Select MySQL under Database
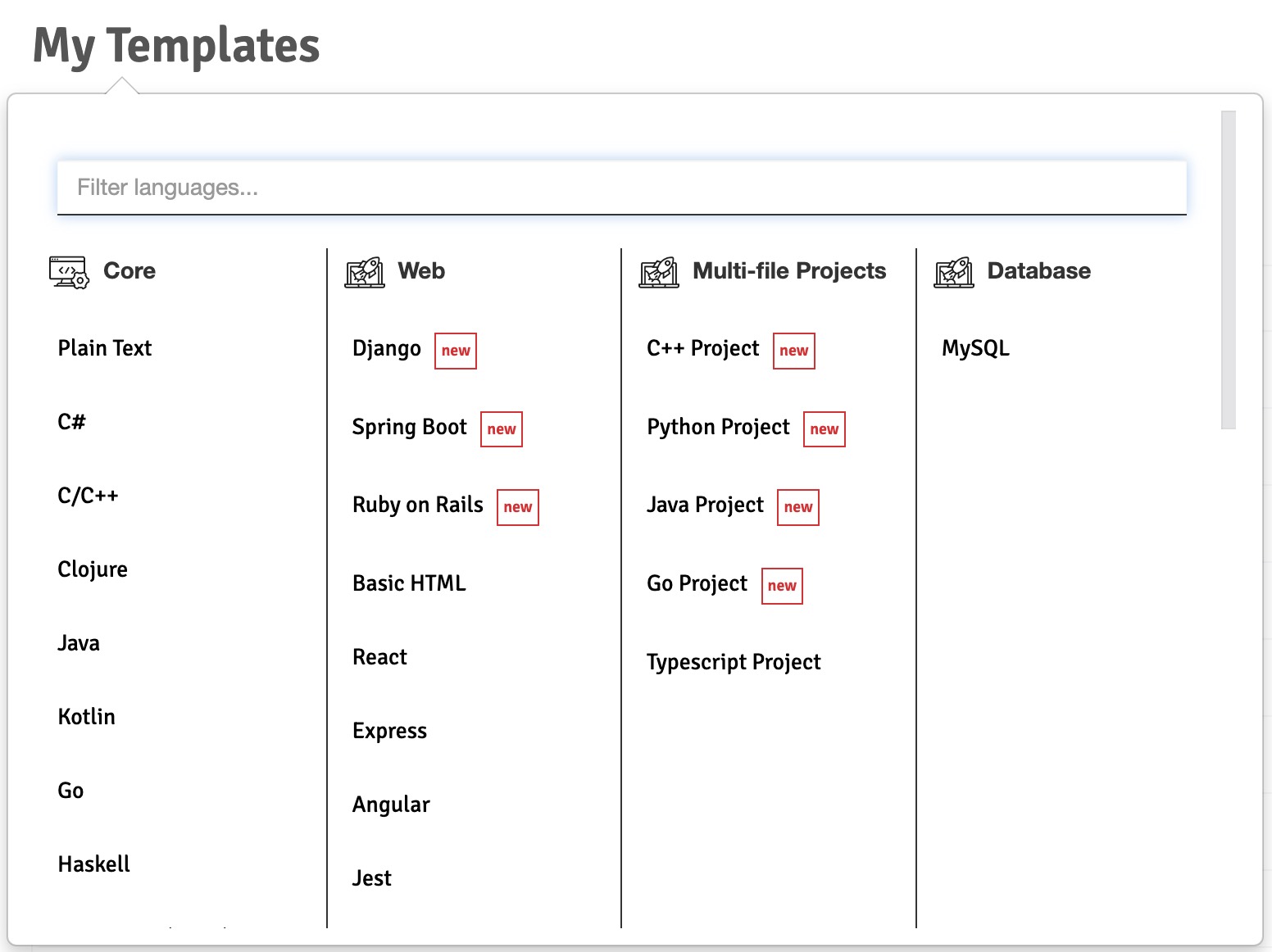The image size is (1272, 952). tap(975, 349)
